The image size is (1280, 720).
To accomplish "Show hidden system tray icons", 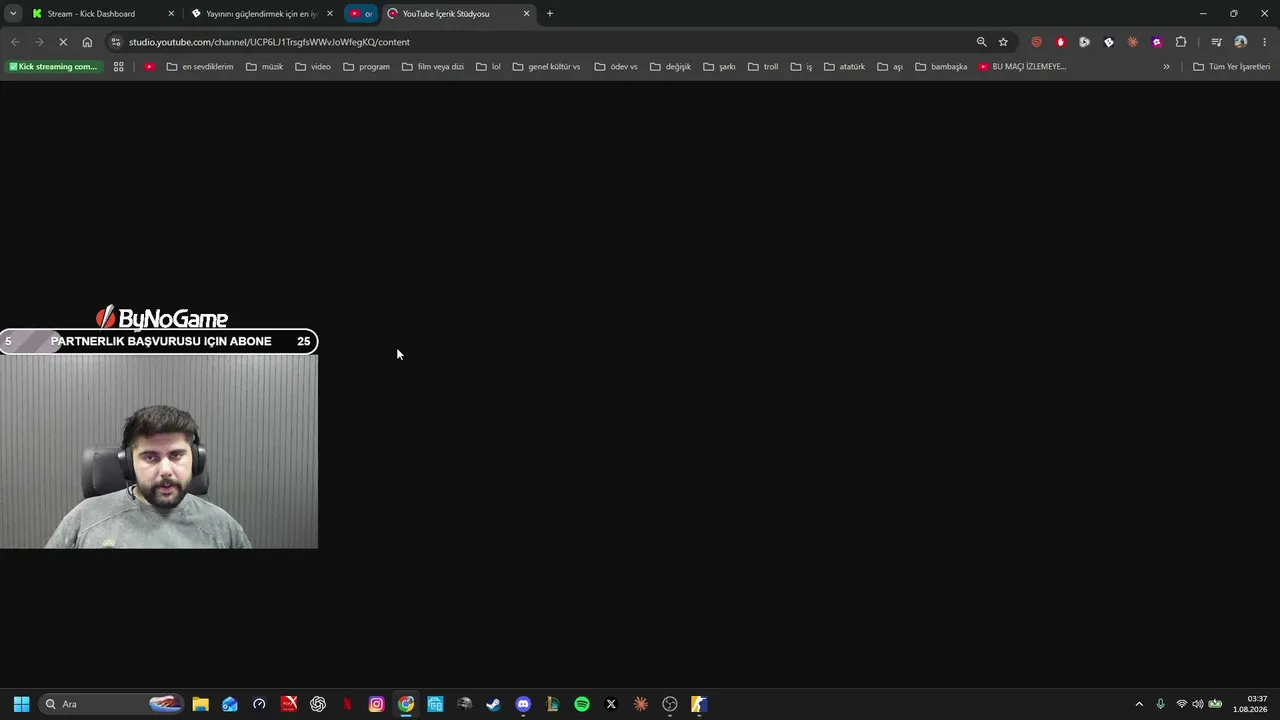I will [x=1138, y=704].
